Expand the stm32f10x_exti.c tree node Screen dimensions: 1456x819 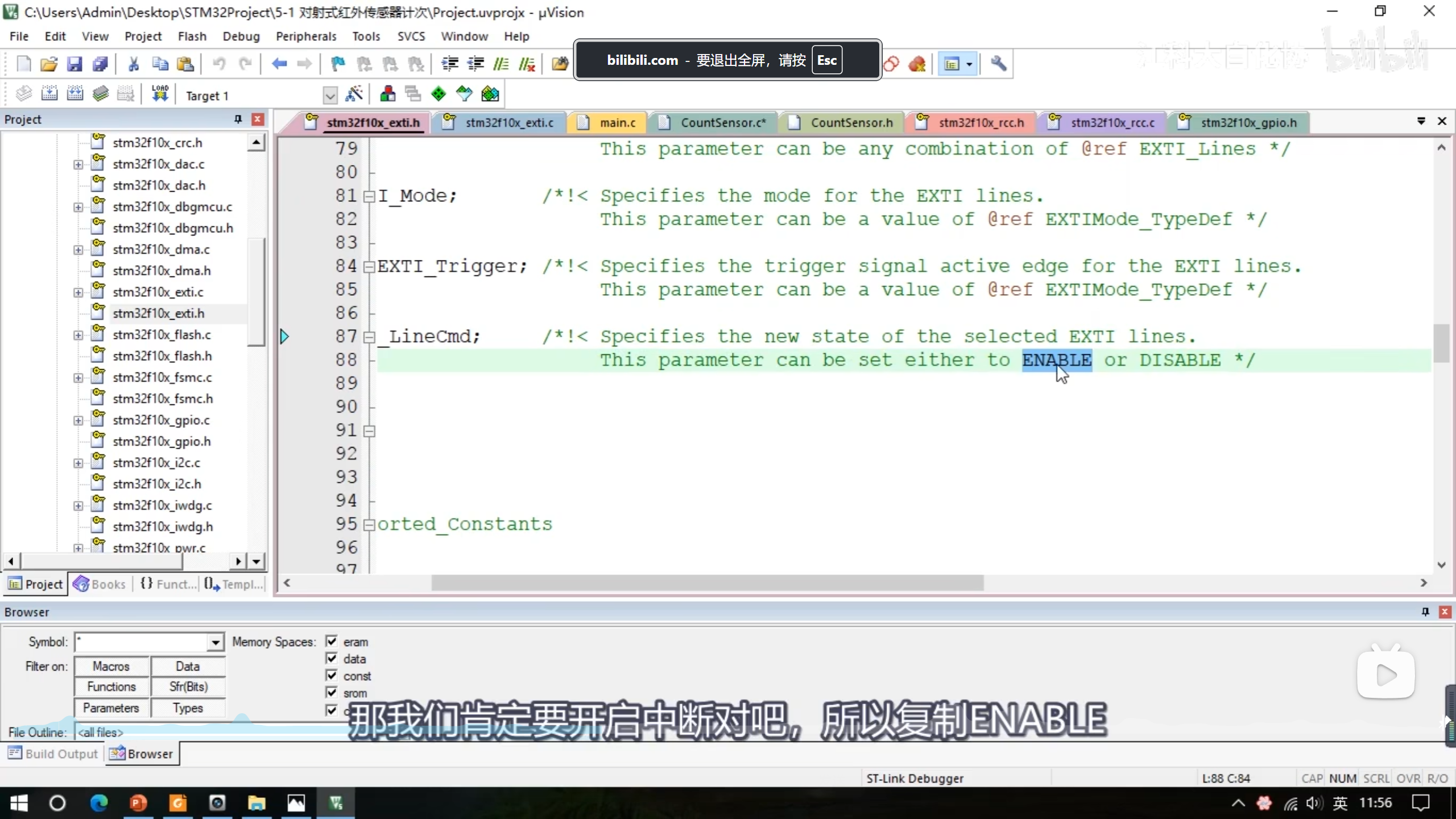pyautogui.click(x=78, y=292)
